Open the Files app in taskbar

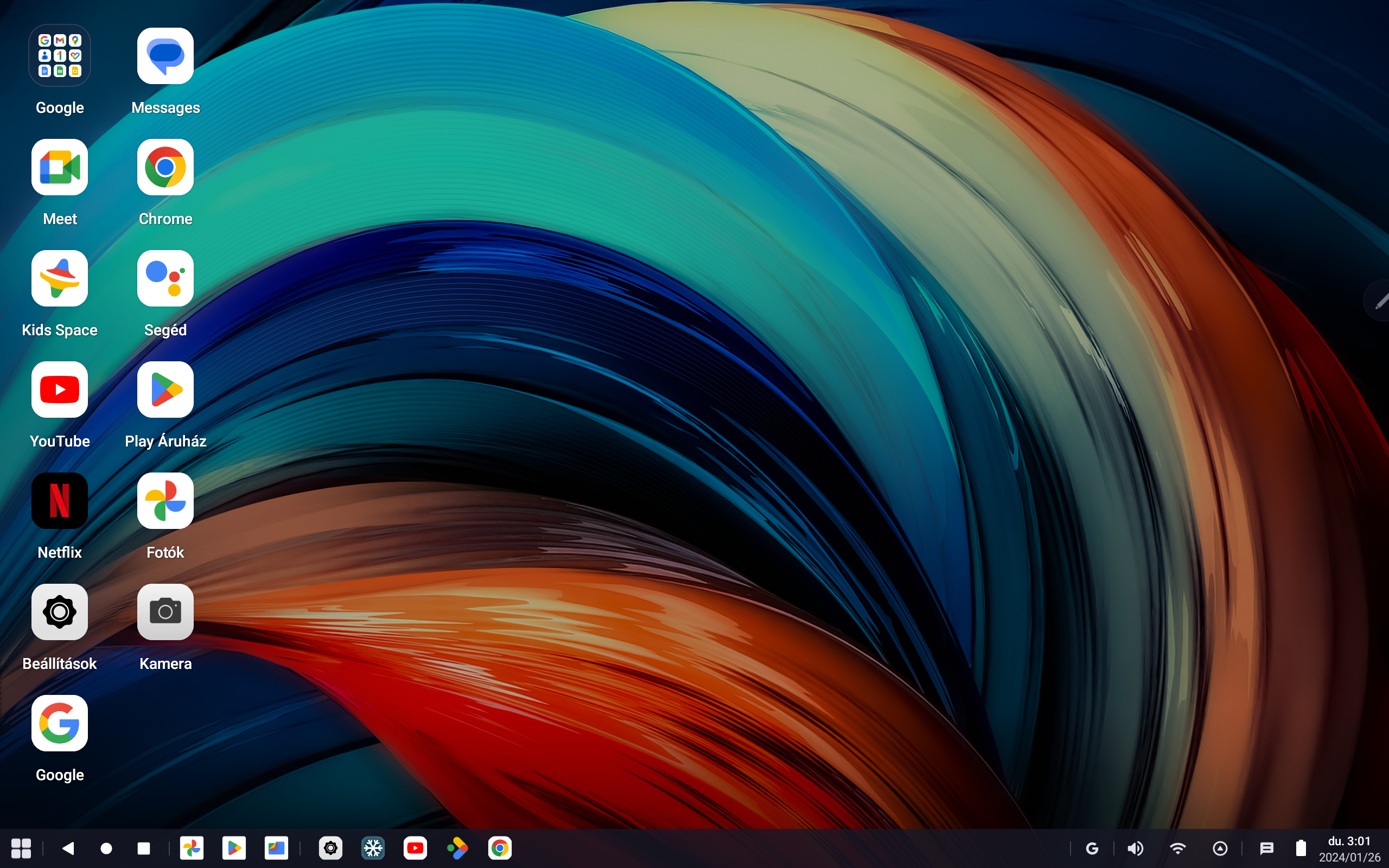coord(277,848)
